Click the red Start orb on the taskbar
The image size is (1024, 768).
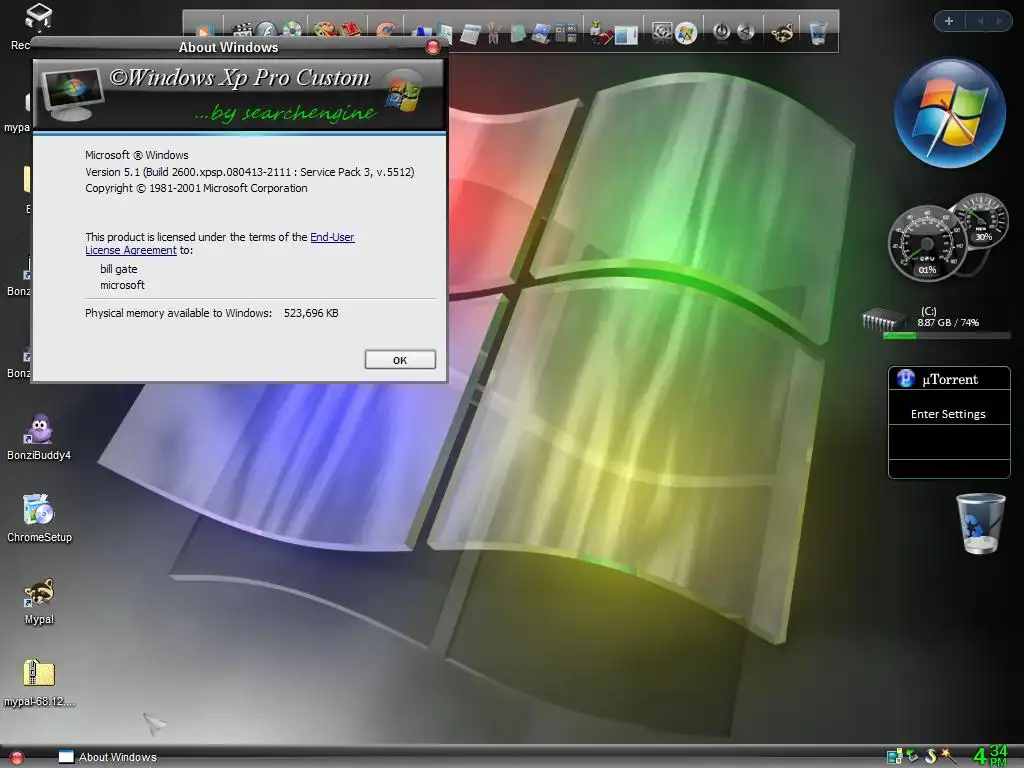(17, 758)
